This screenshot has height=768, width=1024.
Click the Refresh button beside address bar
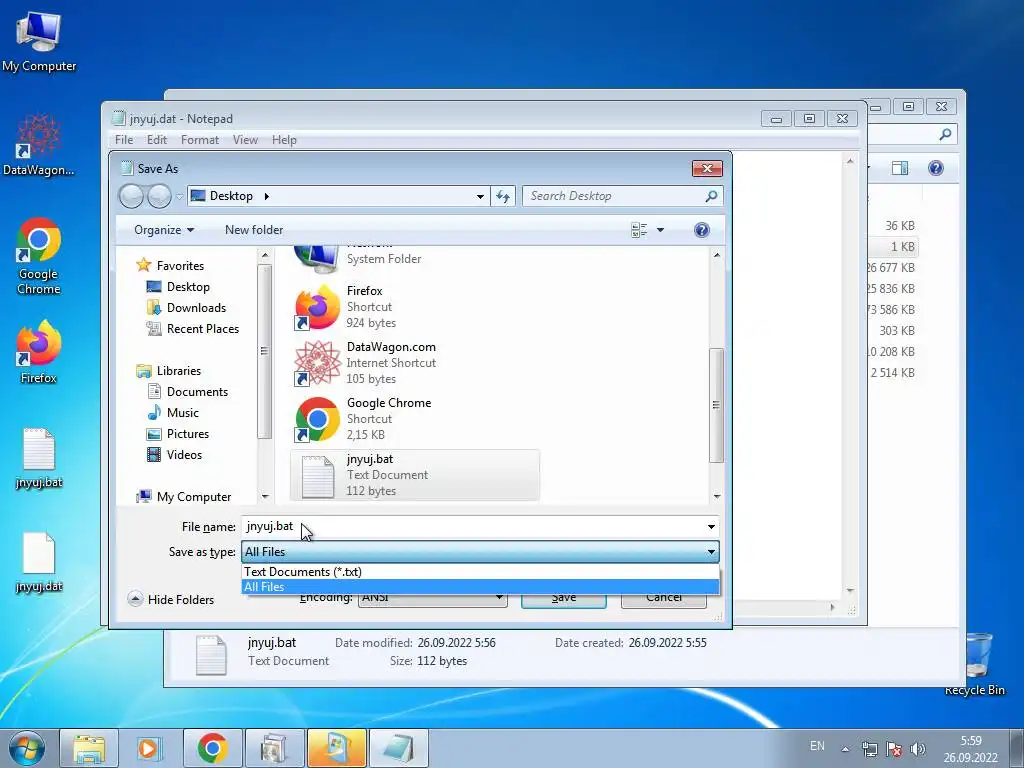(503, 196)
